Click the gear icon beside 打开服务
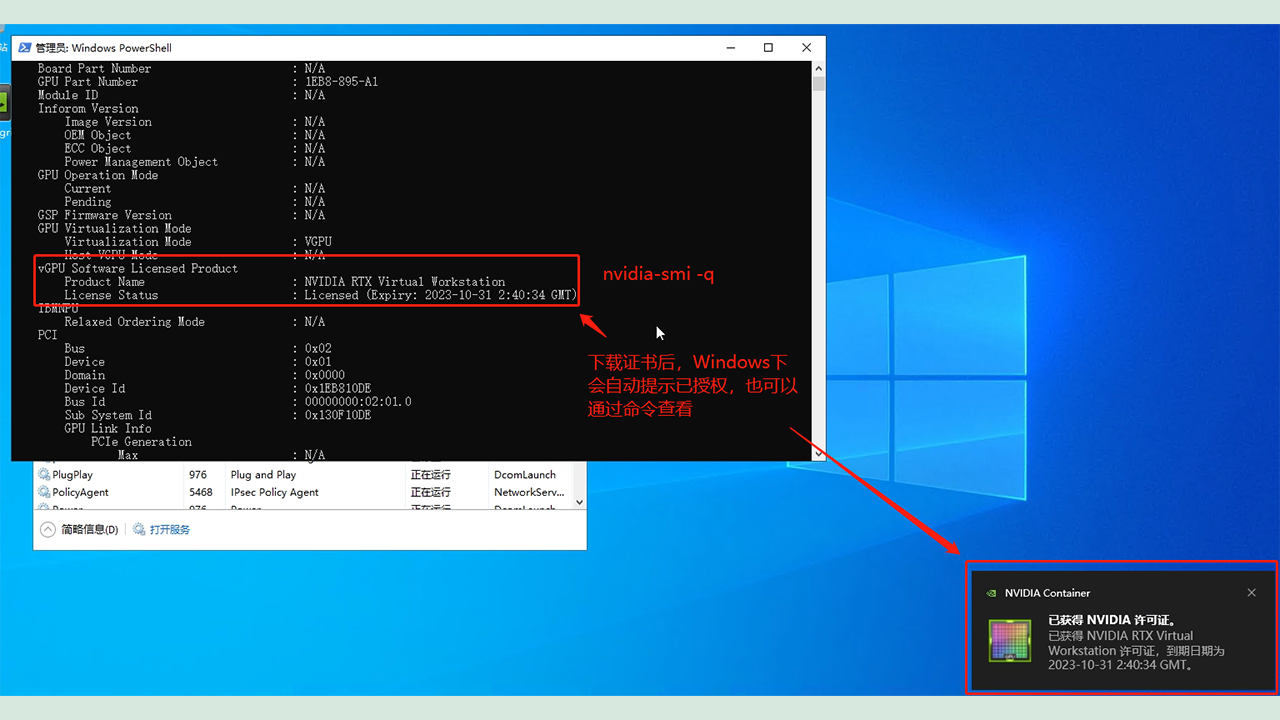The image size is (1280, 720). tap(140, 529)
